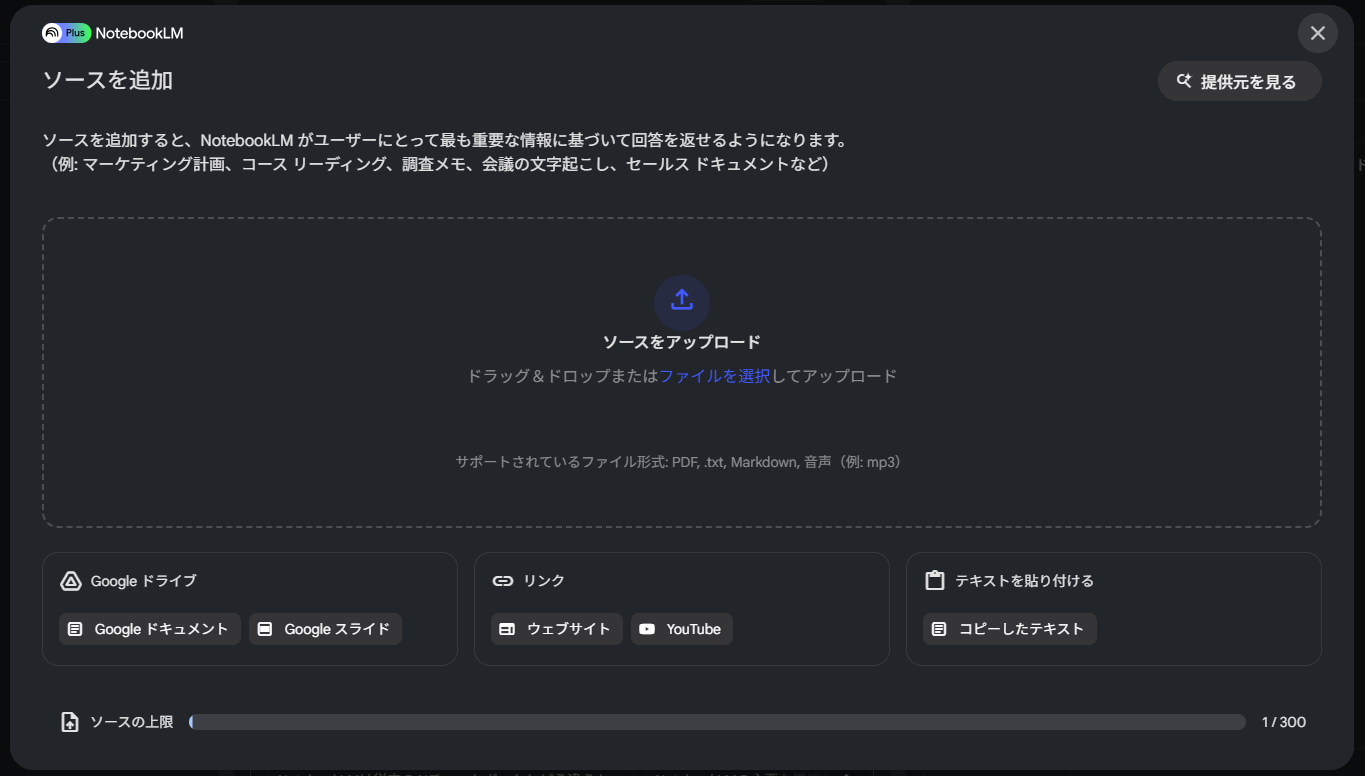The width and height of the screenshot is (1365, 776).
Task: Click the ソースの上限 progress bar
Action: pos(717,722)
